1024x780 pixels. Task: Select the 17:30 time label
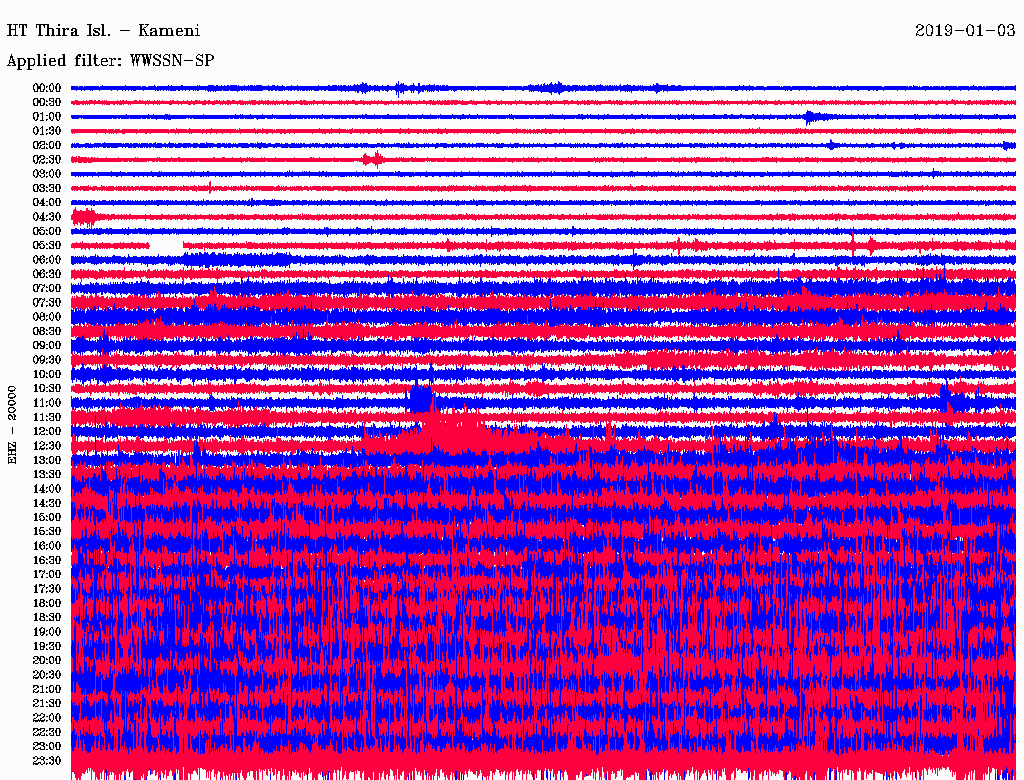[x=47, y=589]
